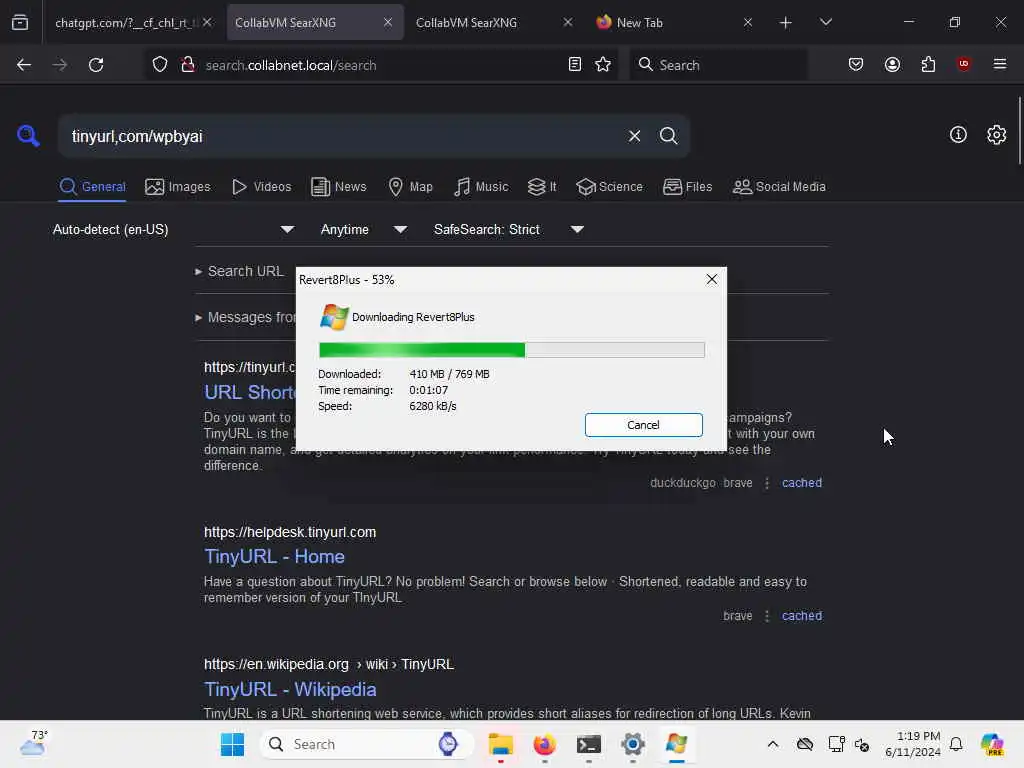The image size is (1024, 768).
Task: Close the Revert8Plus download dialog
Action: pyautogui.click(x=712, y=280)
